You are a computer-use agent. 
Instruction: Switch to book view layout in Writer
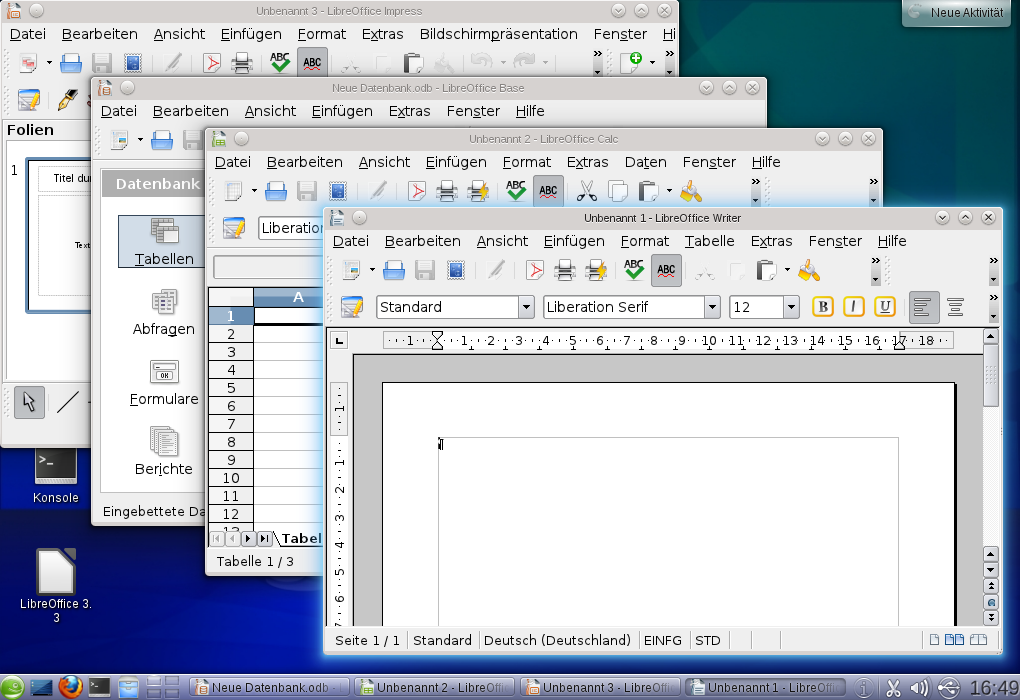pos(978,640)
